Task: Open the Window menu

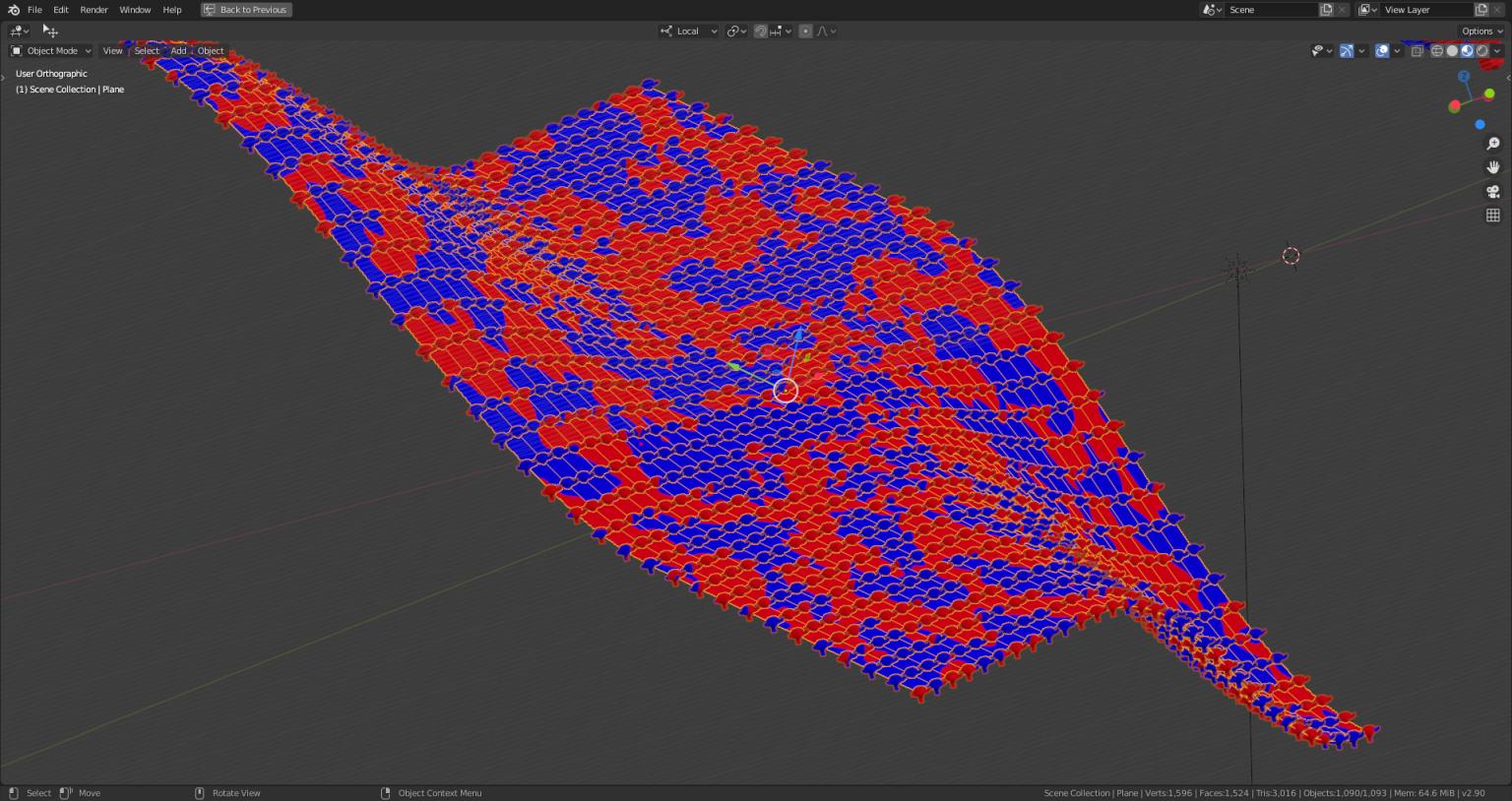Action: (135, 10)
